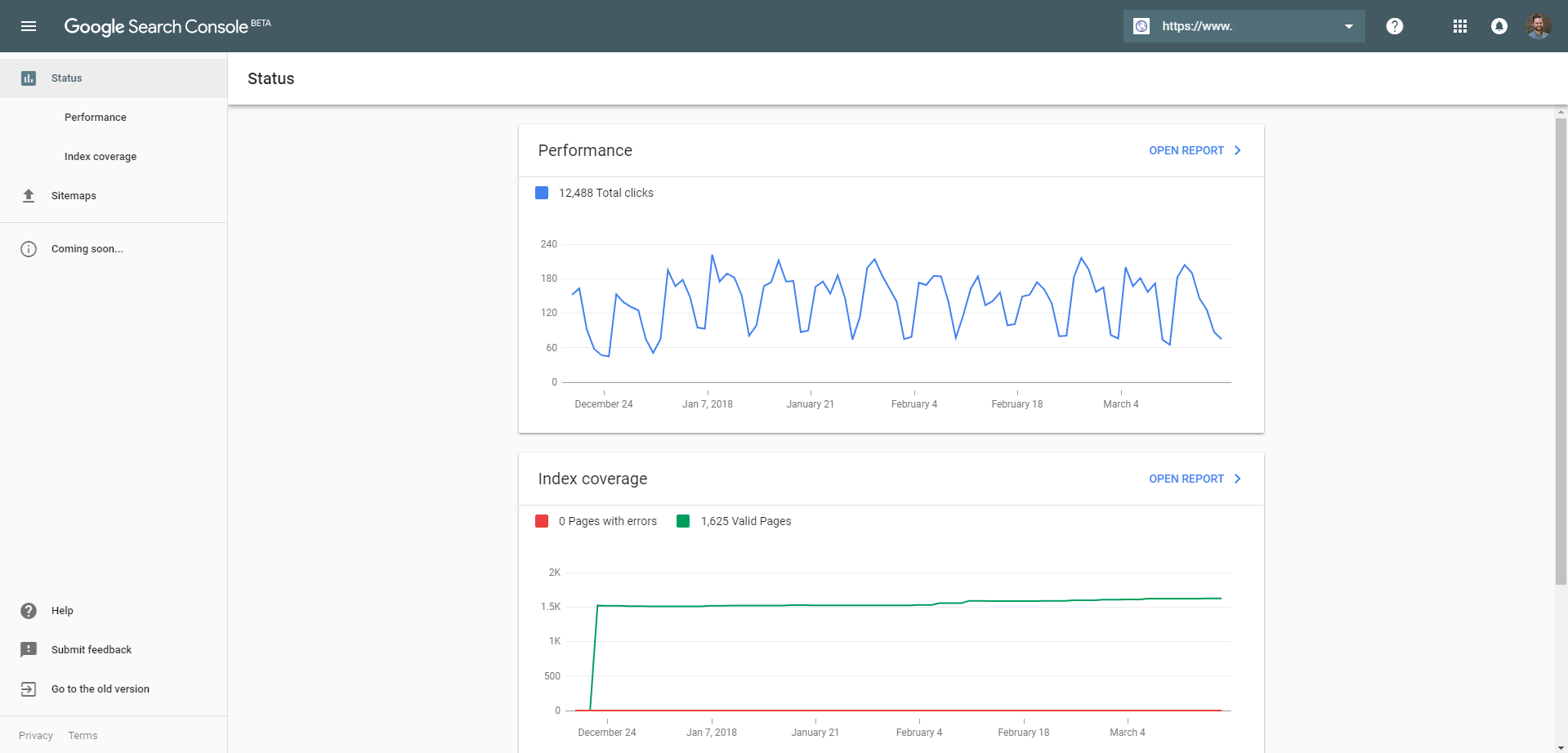This screenshot has width=1568, height=753.
Task: Select Performance in the sidebar
Action: 96,118
